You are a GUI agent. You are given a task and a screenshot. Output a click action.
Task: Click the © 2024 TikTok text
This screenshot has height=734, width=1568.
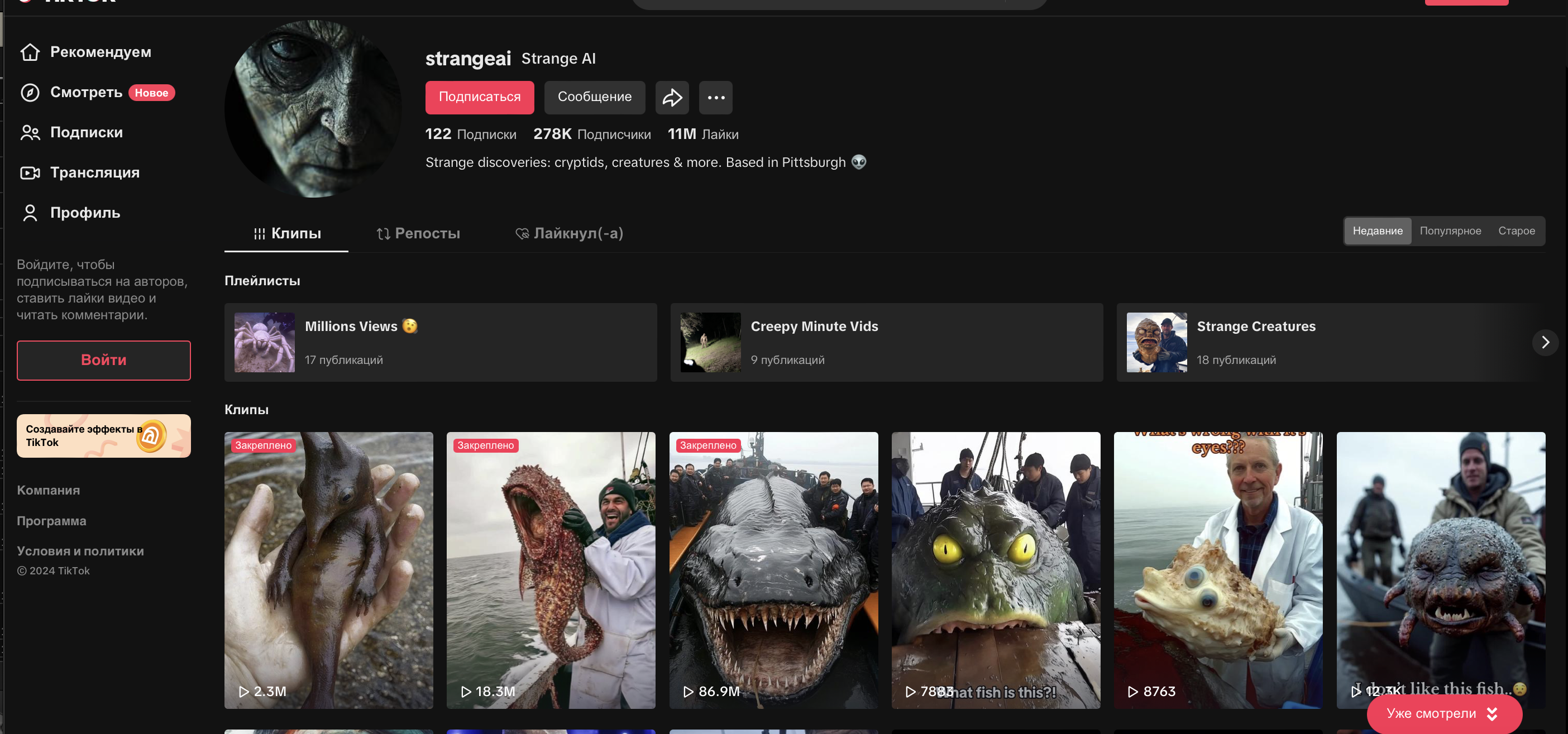point(54,572)
